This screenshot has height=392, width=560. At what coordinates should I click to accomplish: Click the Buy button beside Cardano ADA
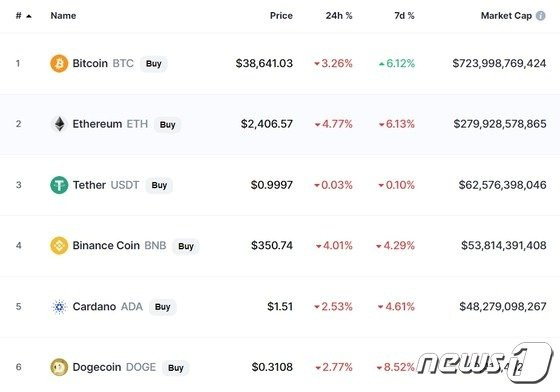tap(162, 307)
